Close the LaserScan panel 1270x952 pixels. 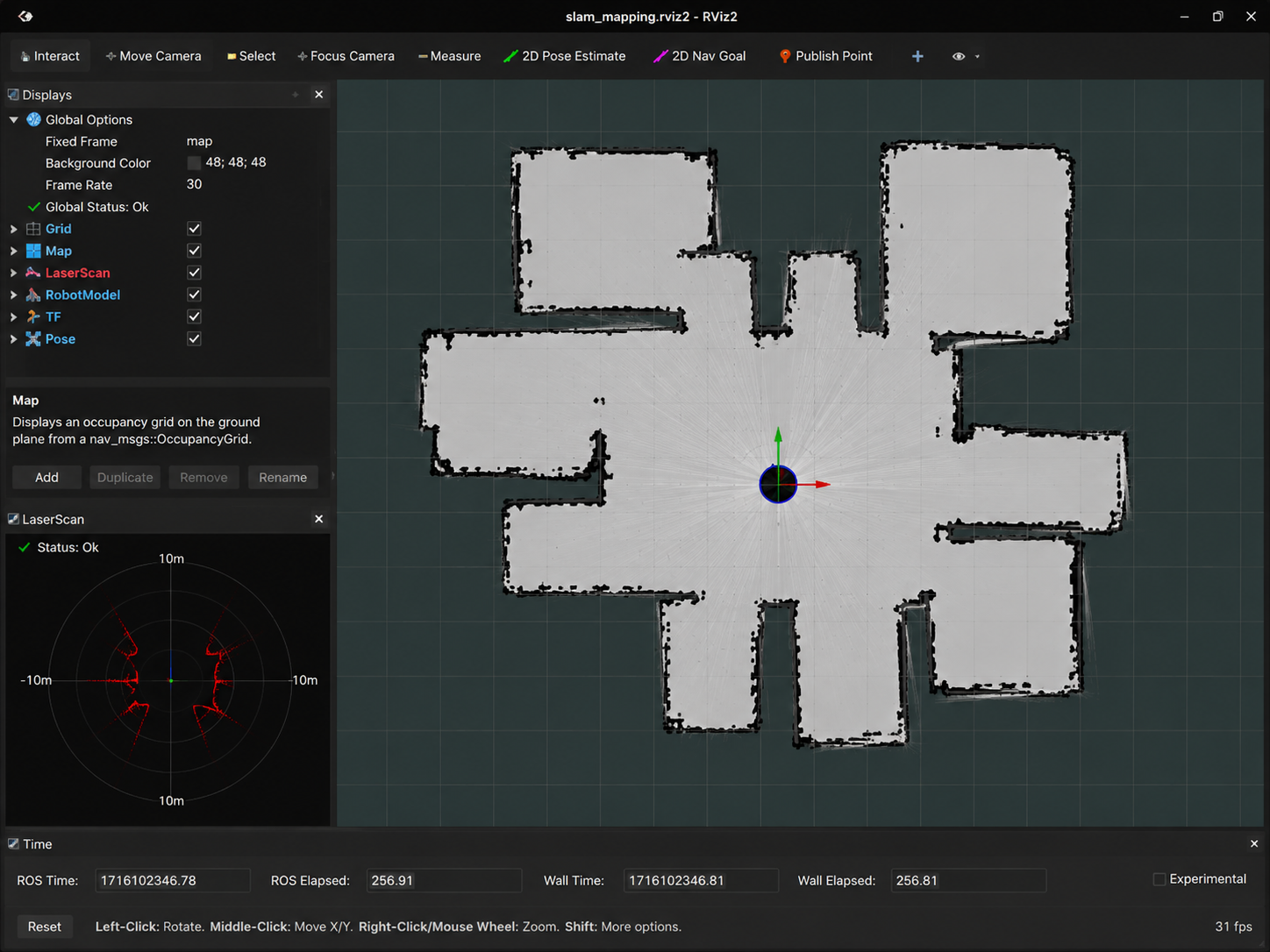point(319,519)
